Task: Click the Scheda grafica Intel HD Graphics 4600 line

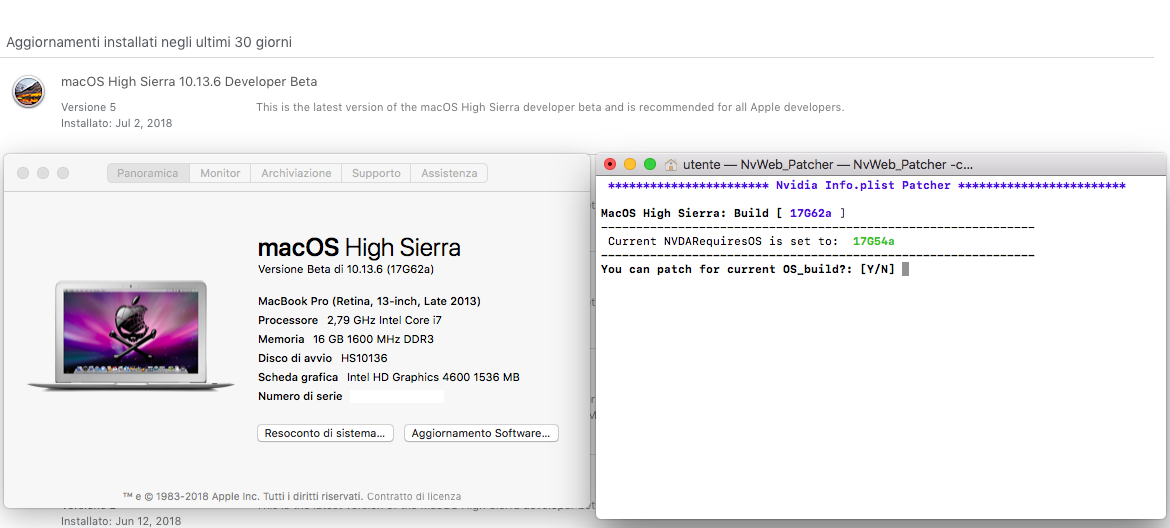Action: tap(389, 377)
